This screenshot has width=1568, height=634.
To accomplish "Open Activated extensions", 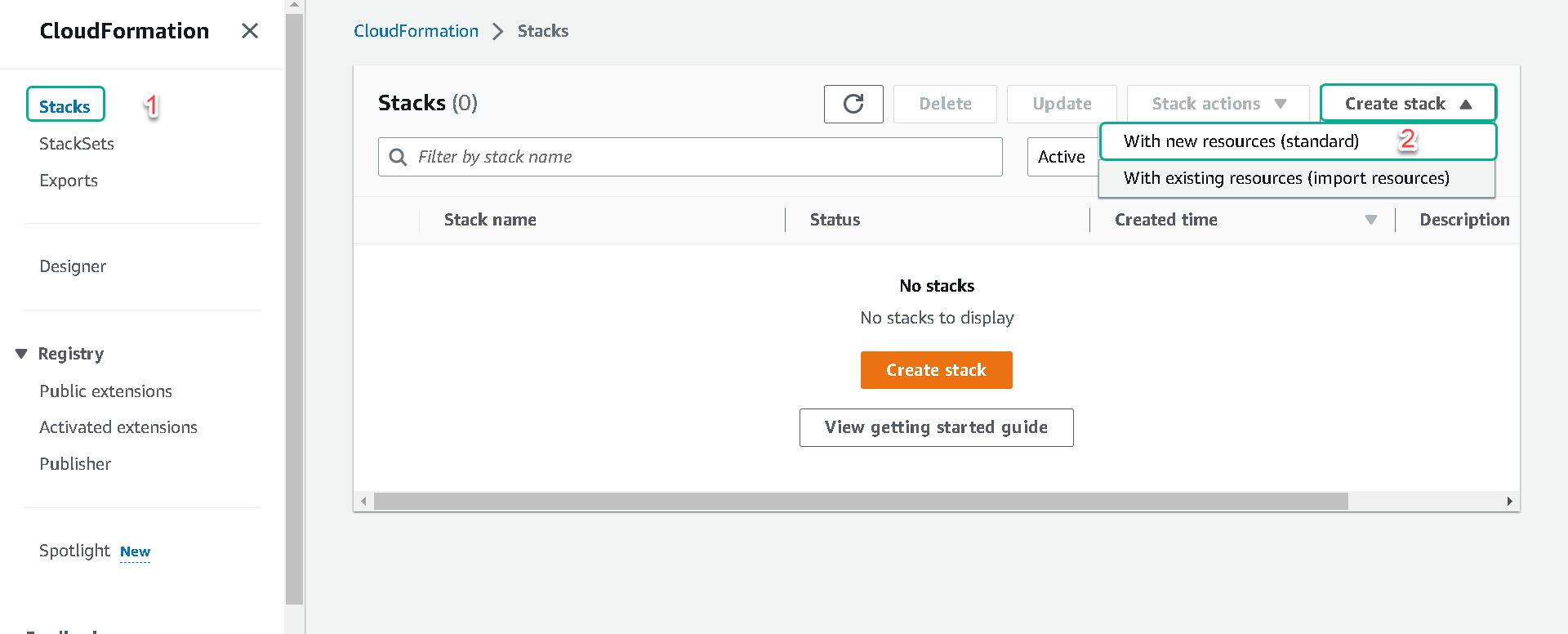I will tap(118, 427).
